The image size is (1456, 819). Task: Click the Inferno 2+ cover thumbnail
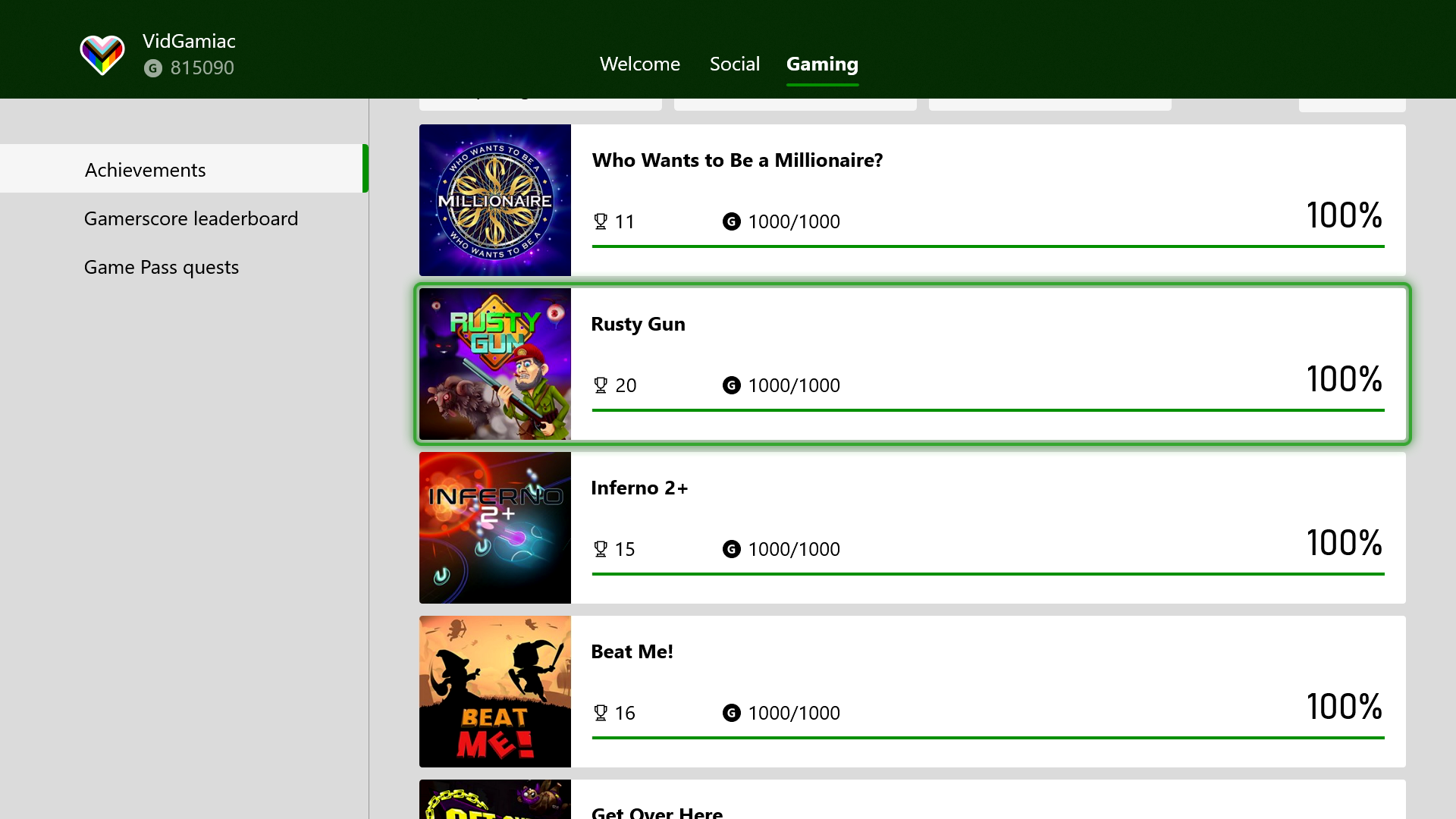pyautogui.click(x=494, y=528)
